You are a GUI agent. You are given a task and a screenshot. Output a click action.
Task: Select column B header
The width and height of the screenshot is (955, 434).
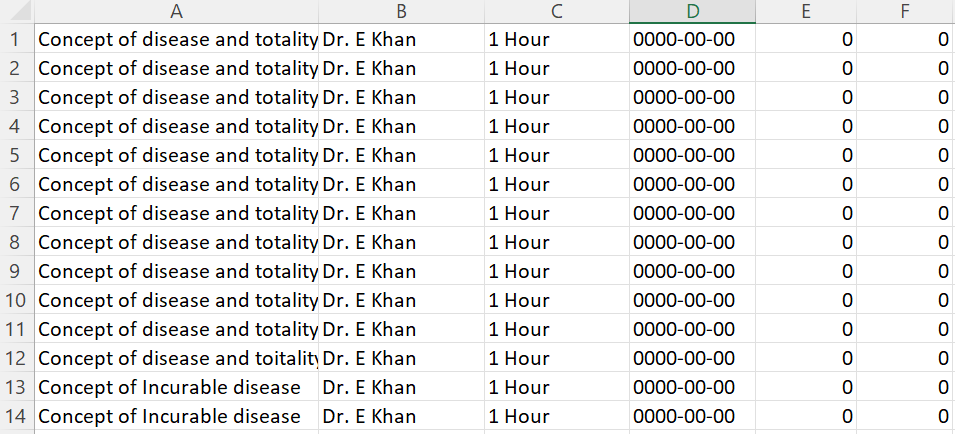point(401,11)
